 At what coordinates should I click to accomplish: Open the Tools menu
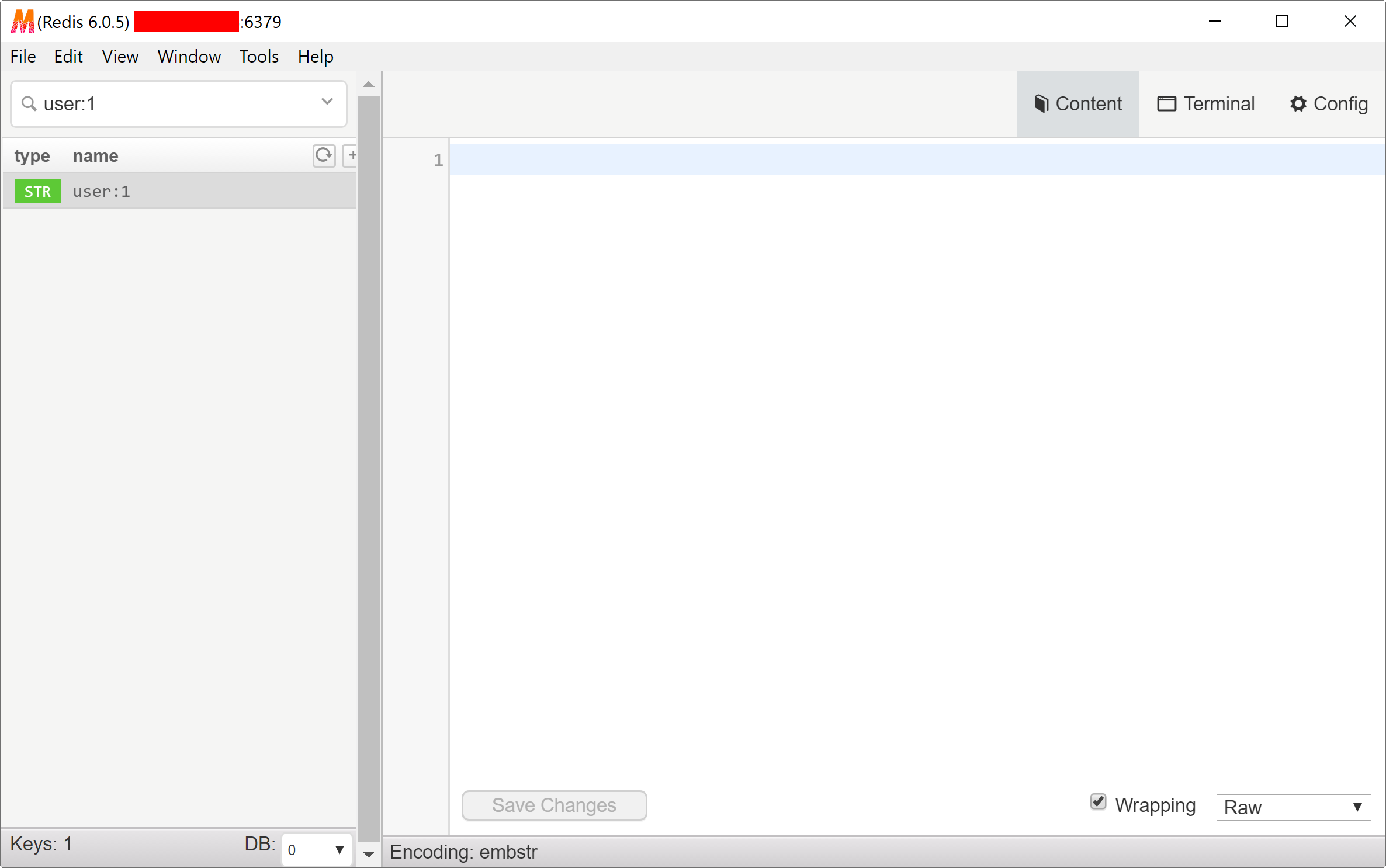click(x=259, y=57)
